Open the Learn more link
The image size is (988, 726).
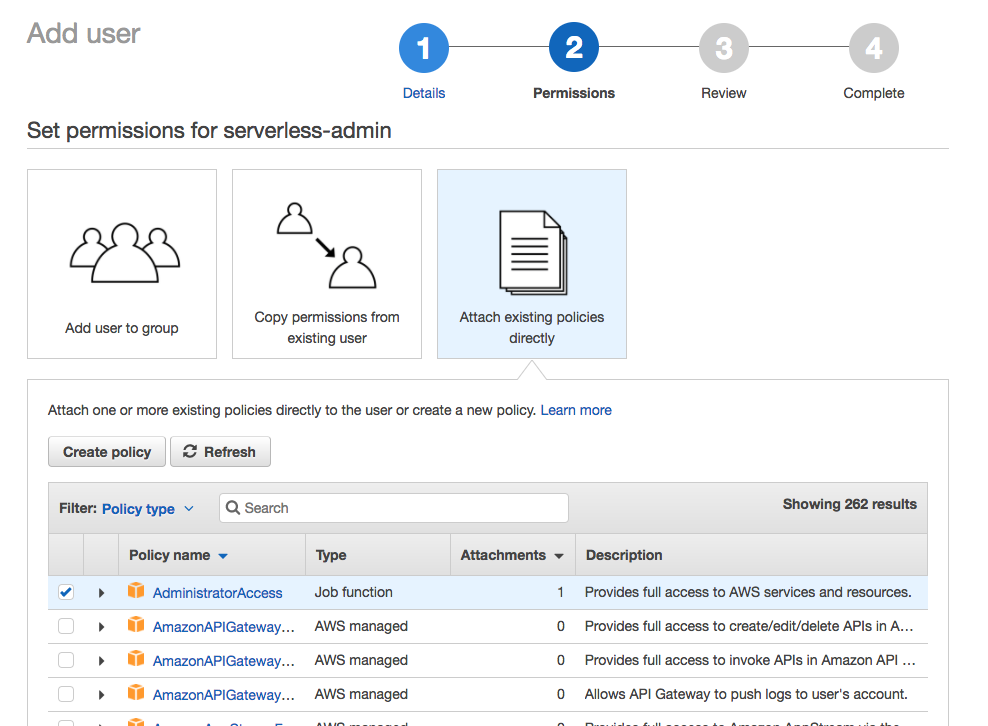click(x=576, y=410)
